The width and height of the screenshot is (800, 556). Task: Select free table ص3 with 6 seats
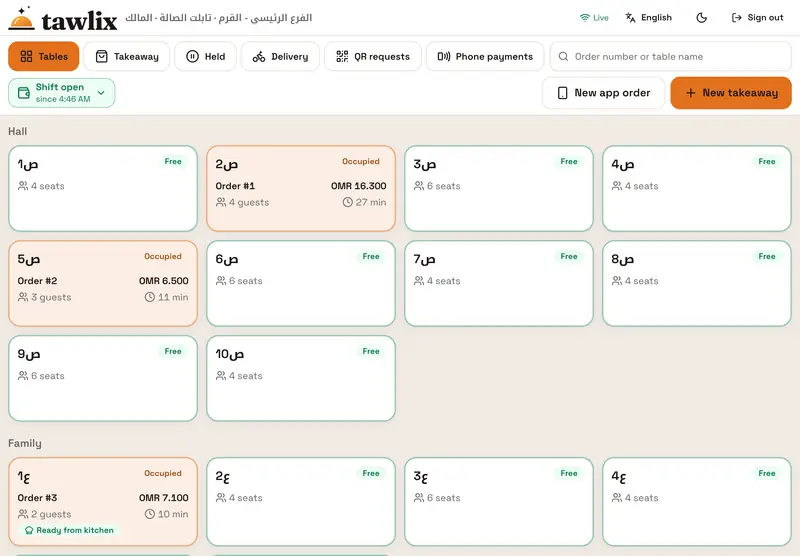[x=499, y=189]
